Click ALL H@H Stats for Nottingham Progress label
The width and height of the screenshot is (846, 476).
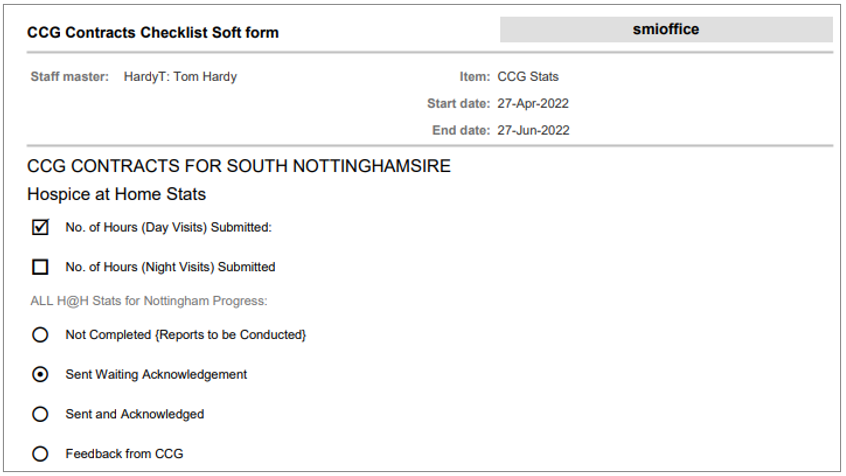click(149, 301)
